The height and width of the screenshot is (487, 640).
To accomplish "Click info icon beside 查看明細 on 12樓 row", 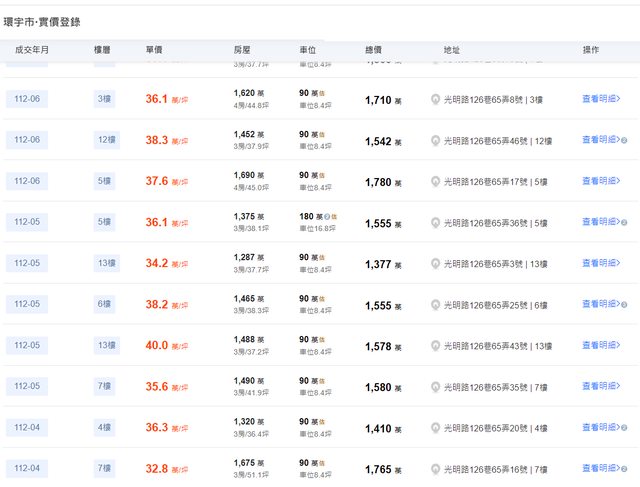I will [x=624, y=141].
